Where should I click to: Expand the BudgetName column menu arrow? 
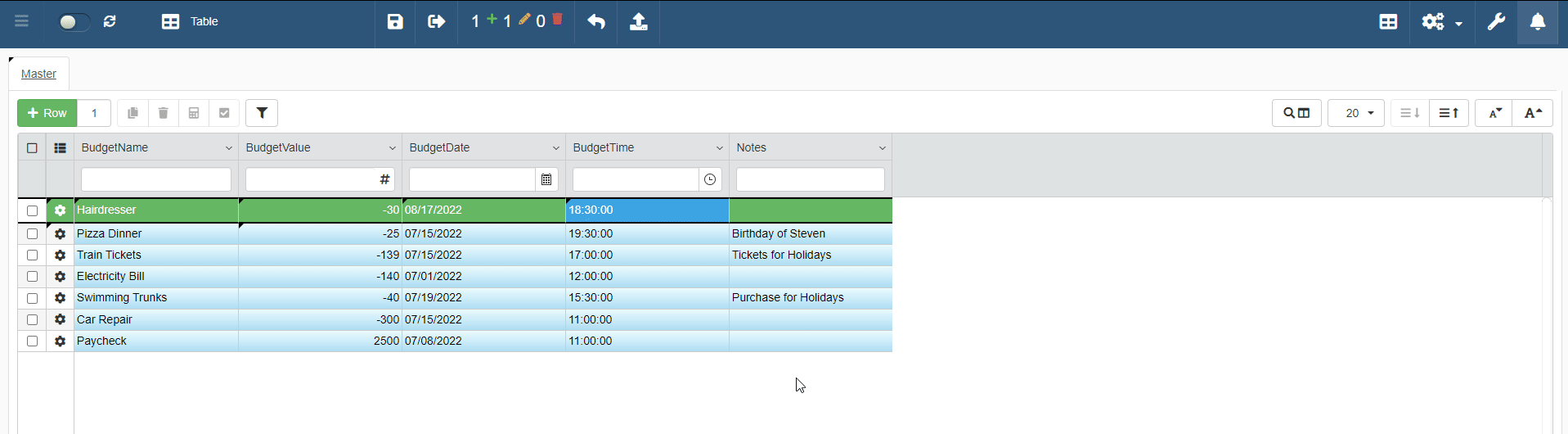pyautogui.click(x=228, y=148)
